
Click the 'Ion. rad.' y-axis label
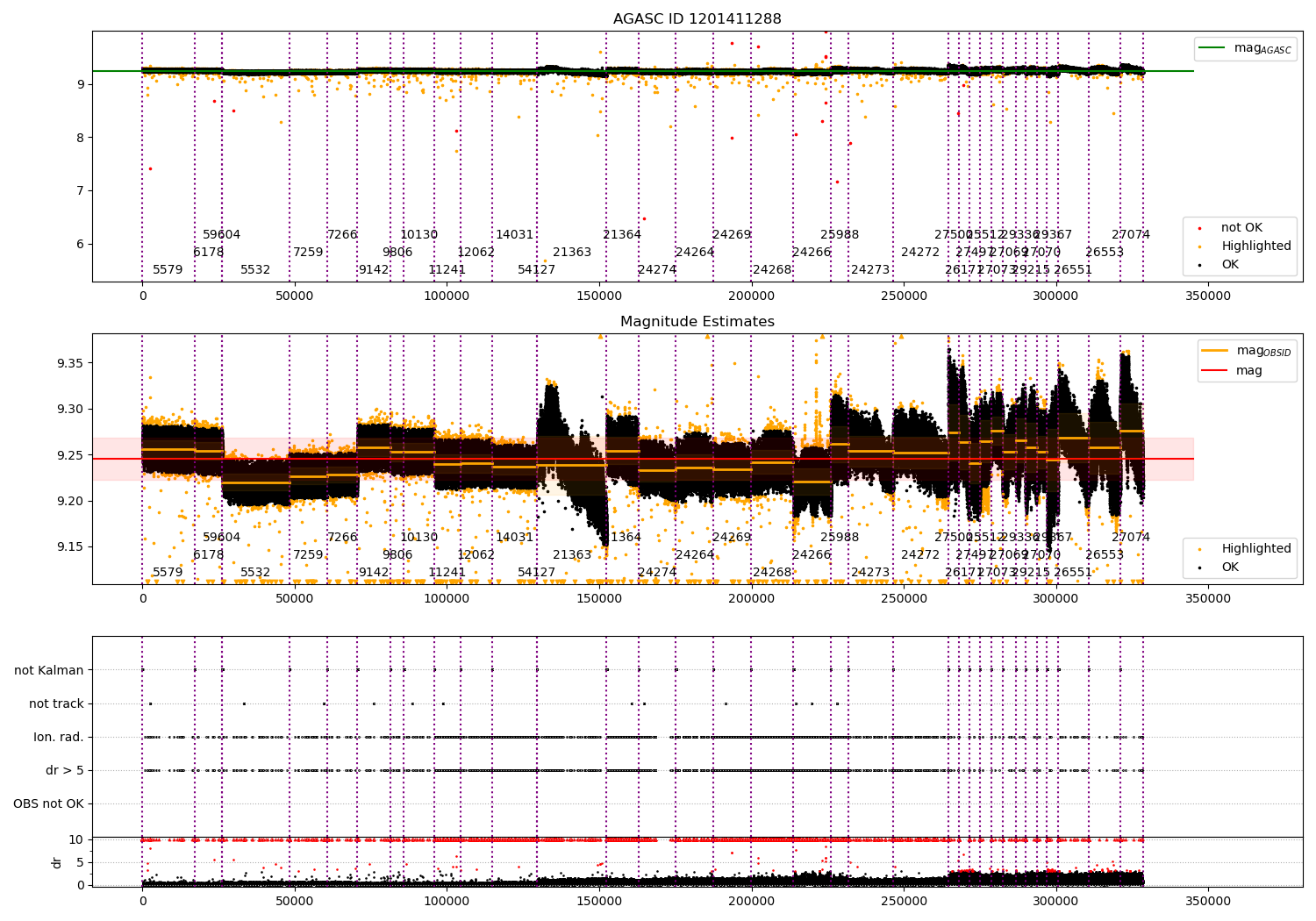coord(59,738)
